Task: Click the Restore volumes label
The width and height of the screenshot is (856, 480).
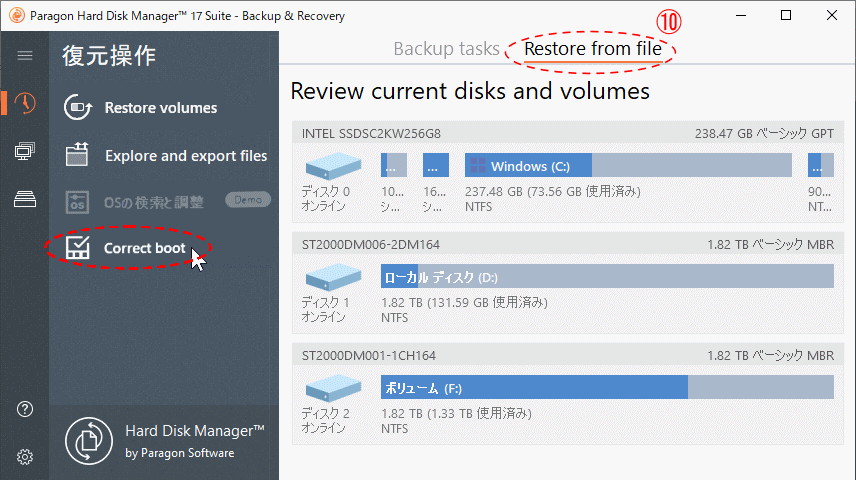Action: click(160, 108)
